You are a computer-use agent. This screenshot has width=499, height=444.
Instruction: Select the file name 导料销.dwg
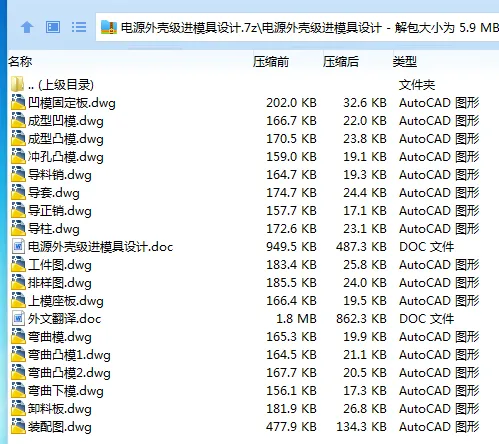tap(60, 175)
